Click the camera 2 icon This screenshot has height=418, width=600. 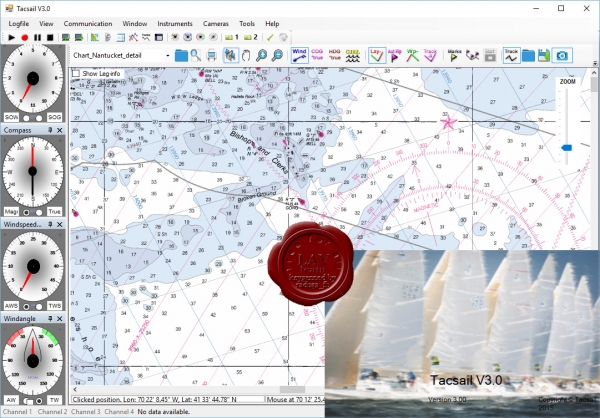(x=251, y=37)
